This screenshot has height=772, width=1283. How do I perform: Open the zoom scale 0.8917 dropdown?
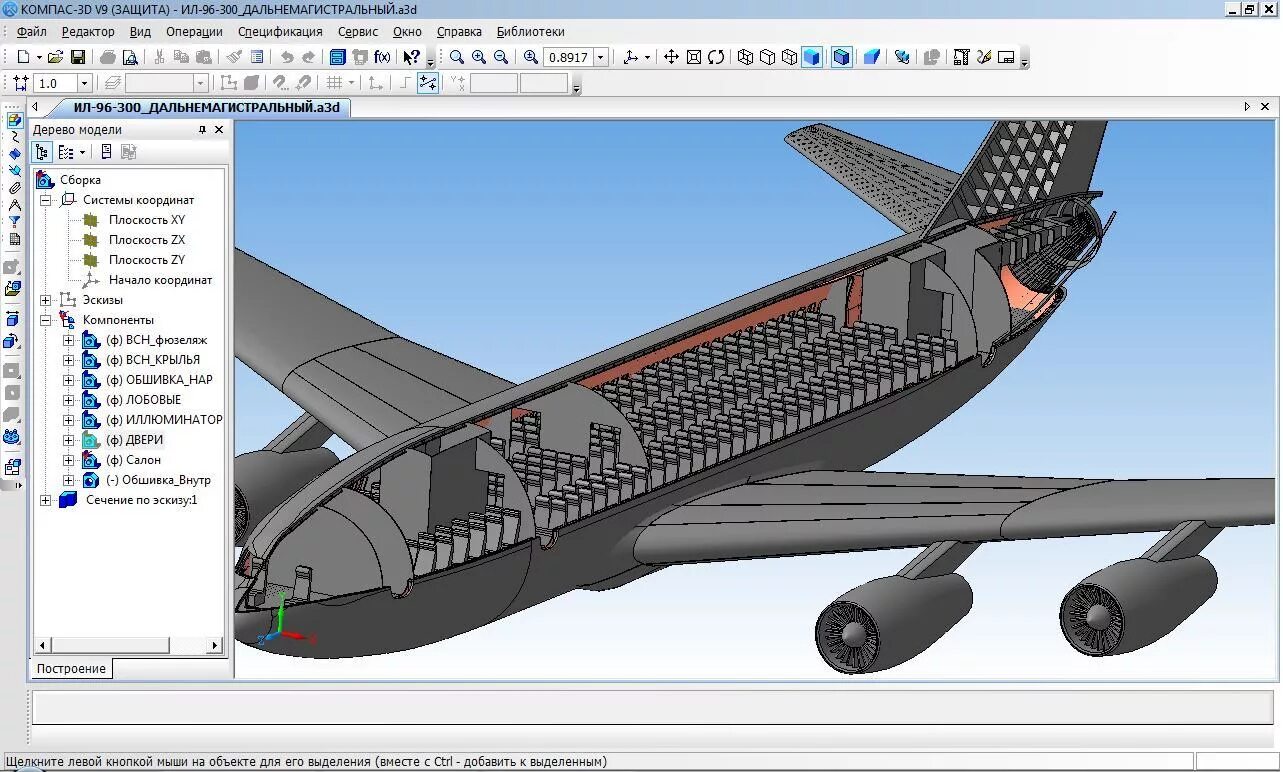(601, 57)
